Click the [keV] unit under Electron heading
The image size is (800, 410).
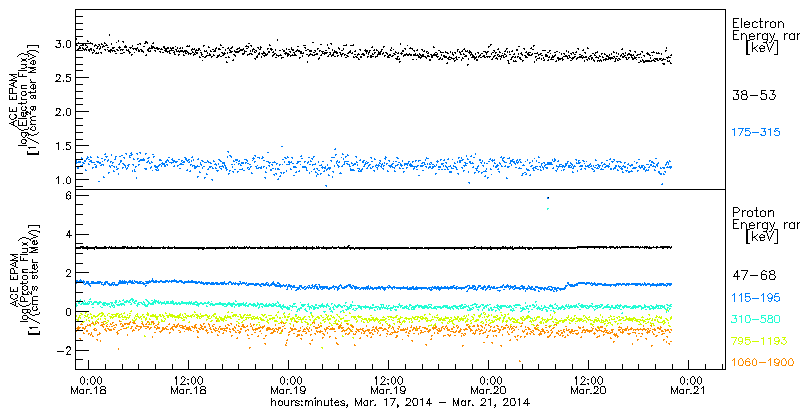click(762, 48)
